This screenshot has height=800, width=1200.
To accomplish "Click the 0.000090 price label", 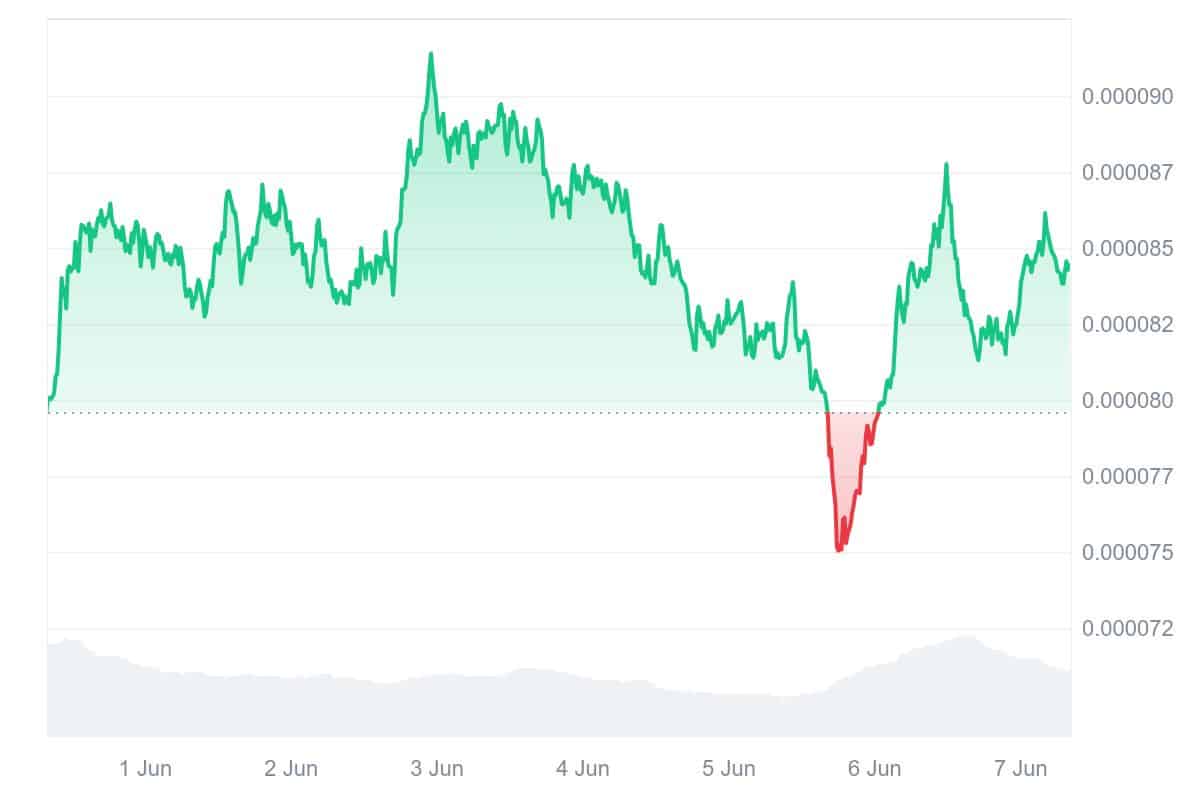I will (x=1128, y=97).
